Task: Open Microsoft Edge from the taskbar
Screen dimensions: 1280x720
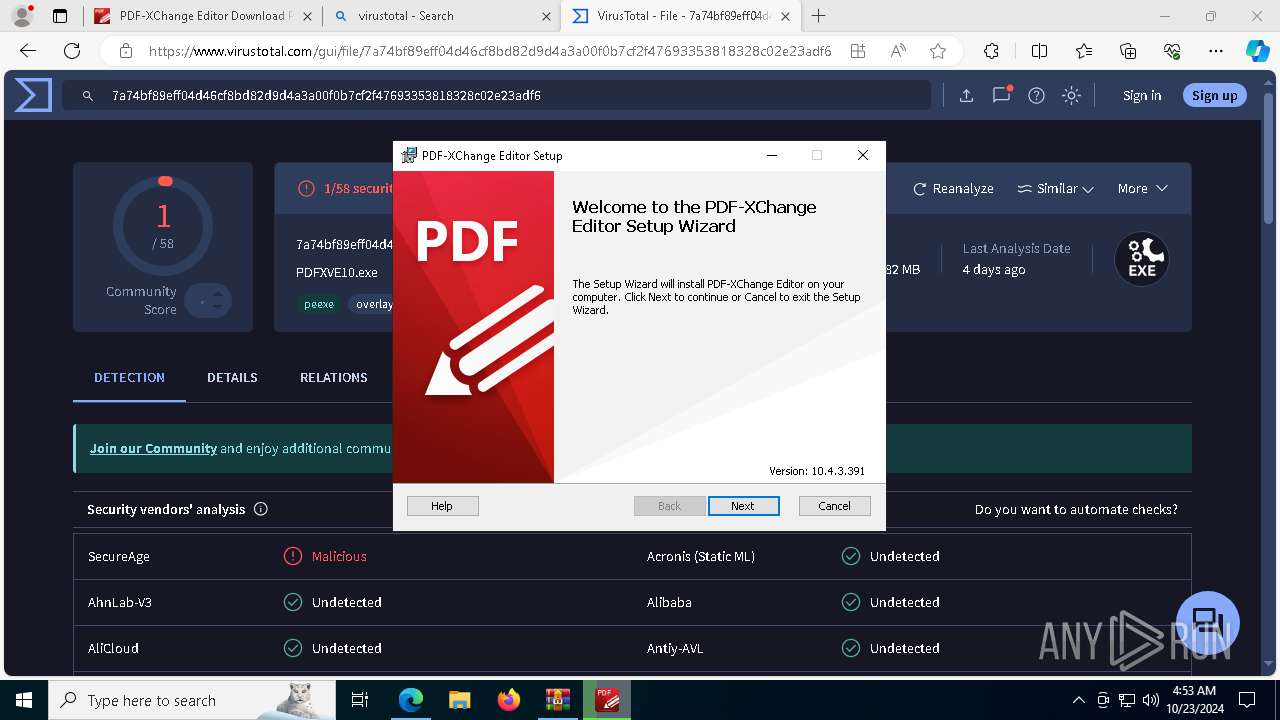Action: tap(410, 700)
